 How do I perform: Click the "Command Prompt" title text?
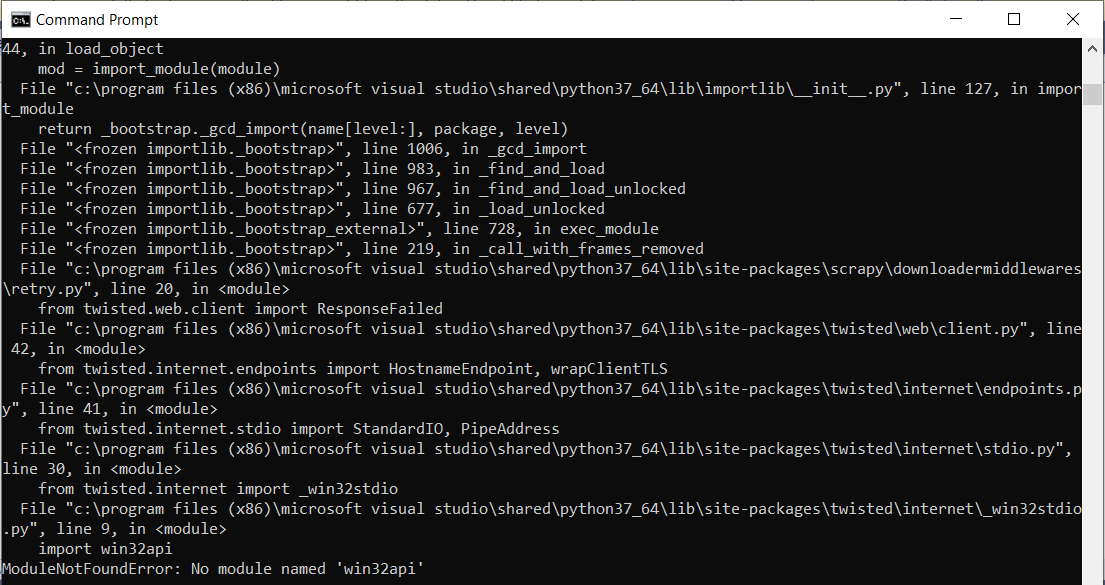(97, 19)
